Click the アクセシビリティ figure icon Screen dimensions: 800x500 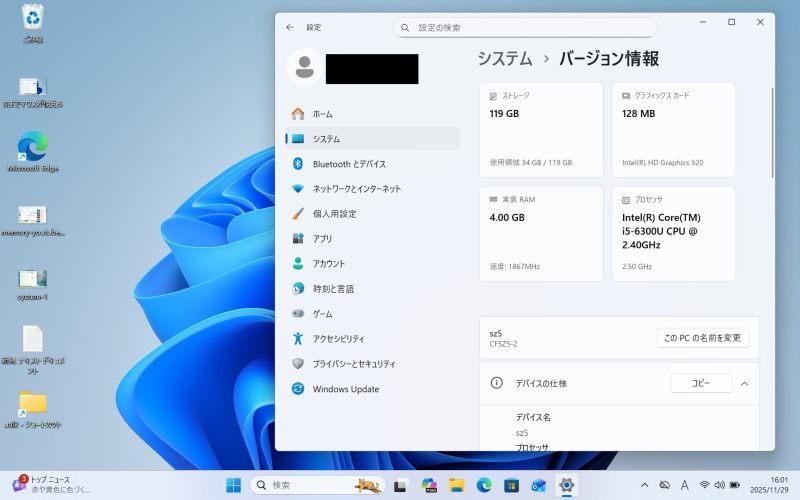pyautogui.click(x=298, y=338)
